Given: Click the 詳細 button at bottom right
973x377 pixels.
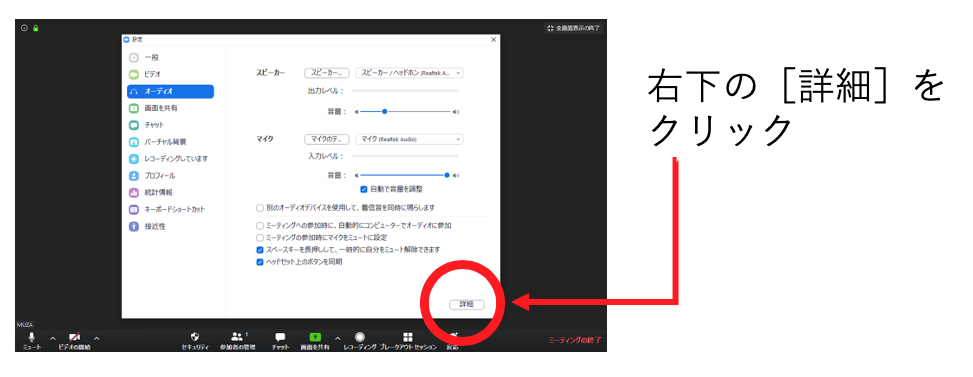Looking at the screenshot, I should click(467, 304).
